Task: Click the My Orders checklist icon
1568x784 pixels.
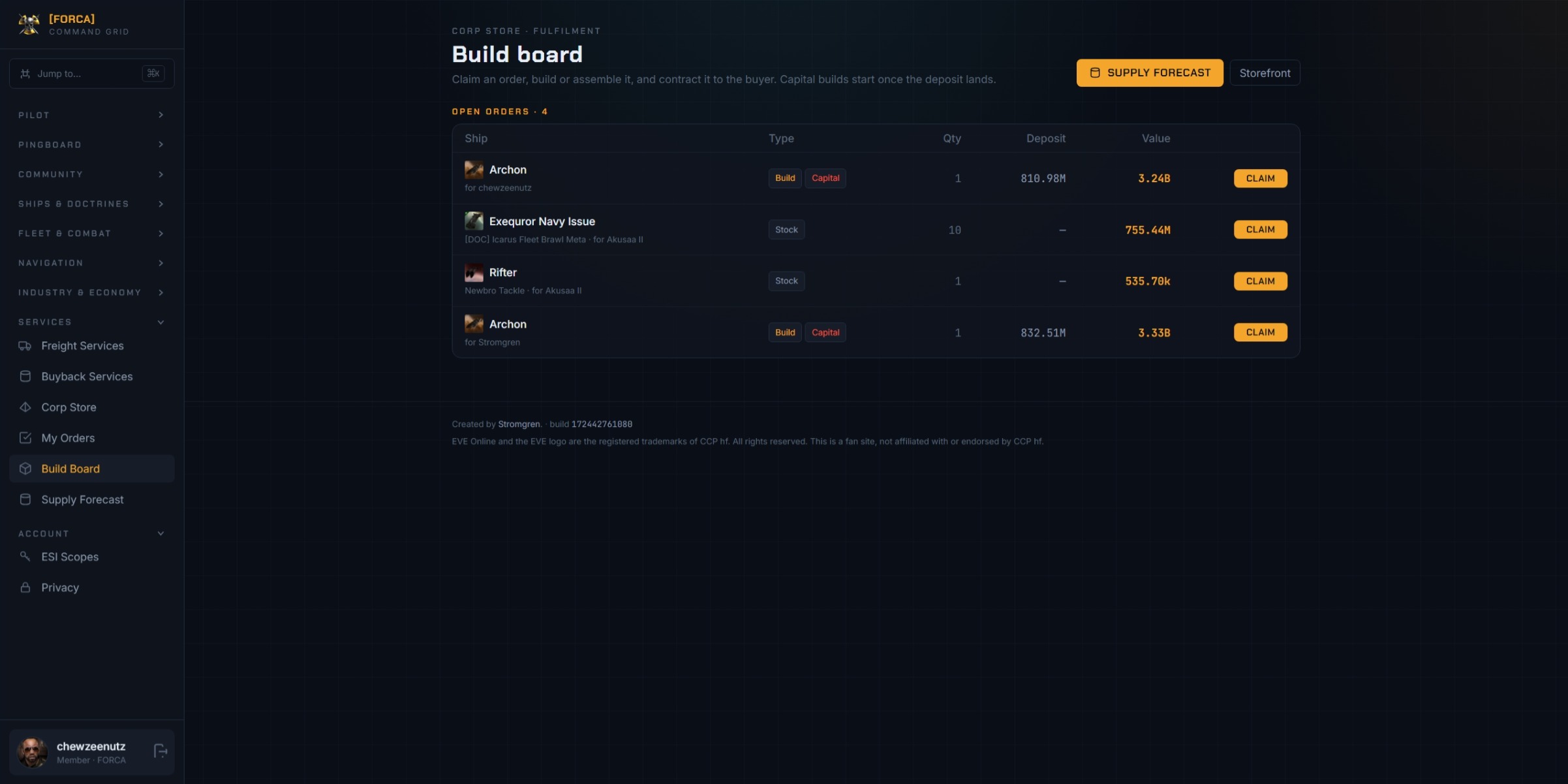Action: 25,438
